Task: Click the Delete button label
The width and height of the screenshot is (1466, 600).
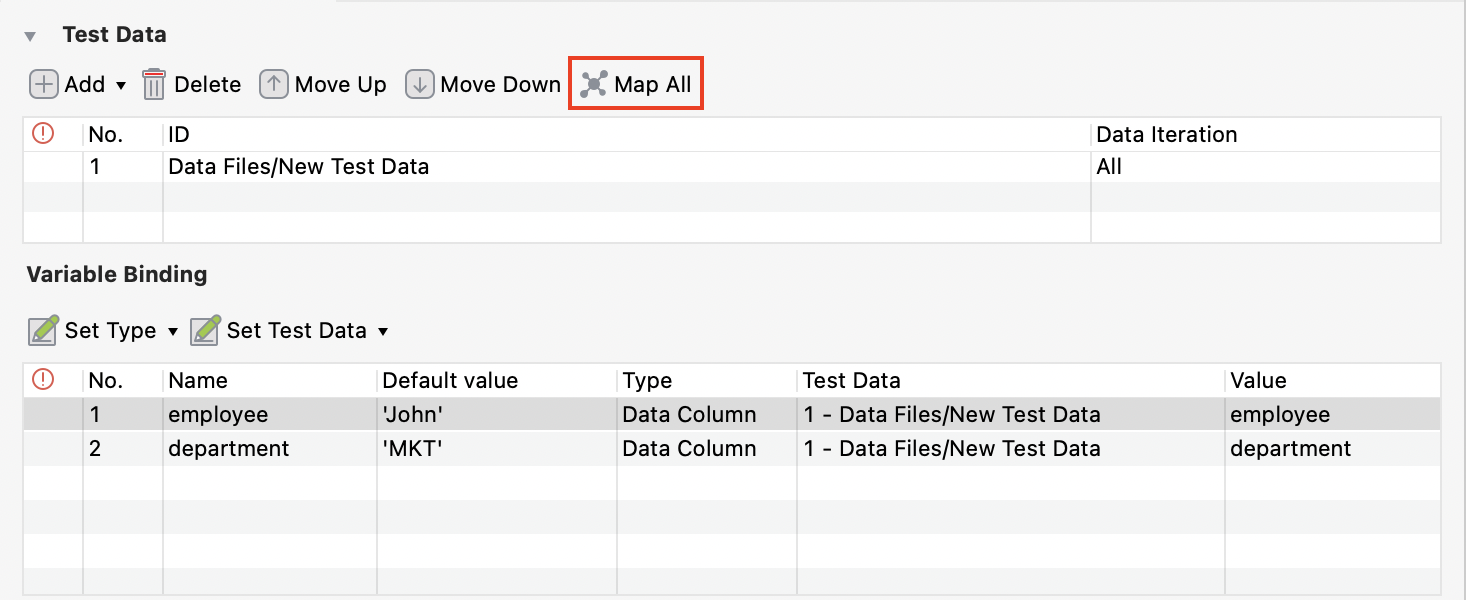Action: click(x=207, y=84)
